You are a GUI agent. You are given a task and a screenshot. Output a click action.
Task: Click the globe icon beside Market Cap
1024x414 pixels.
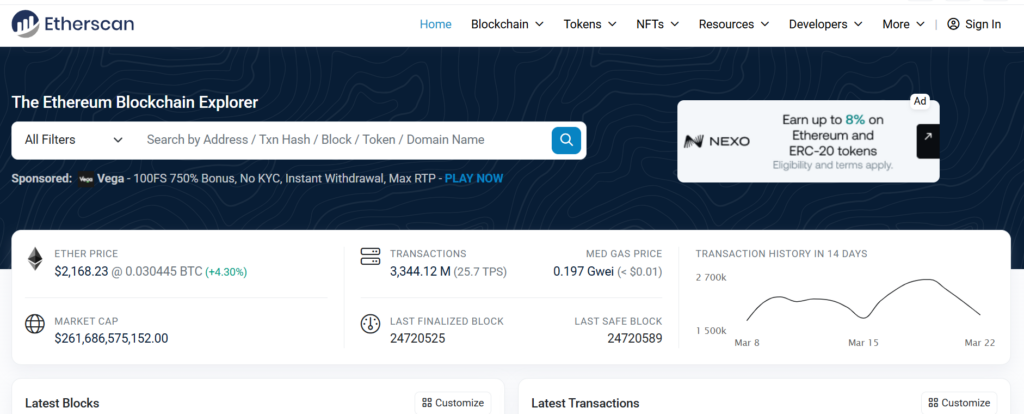point(35,324)
